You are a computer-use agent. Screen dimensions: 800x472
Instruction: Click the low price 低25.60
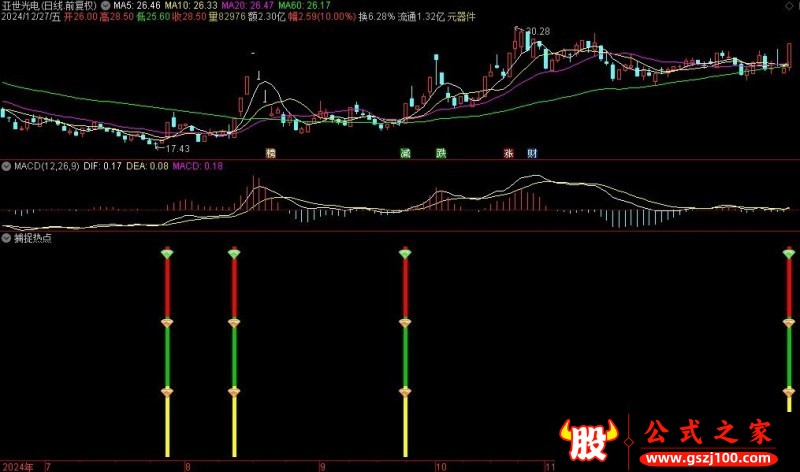[153, 17]
